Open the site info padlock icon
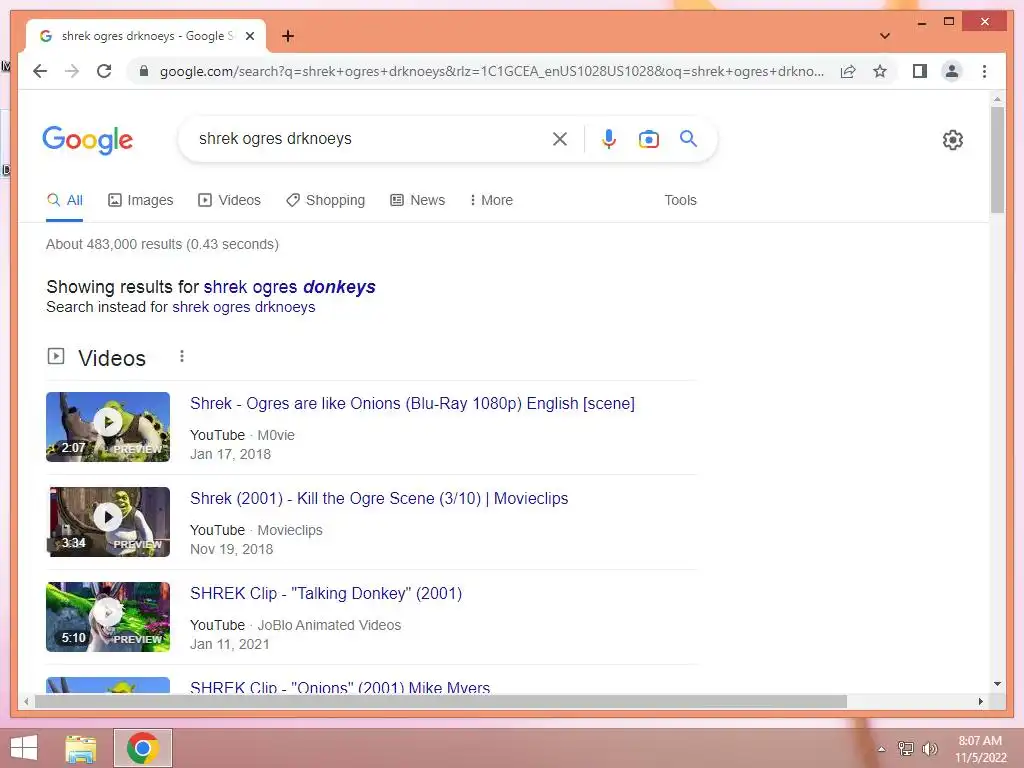 click(144, 71)
